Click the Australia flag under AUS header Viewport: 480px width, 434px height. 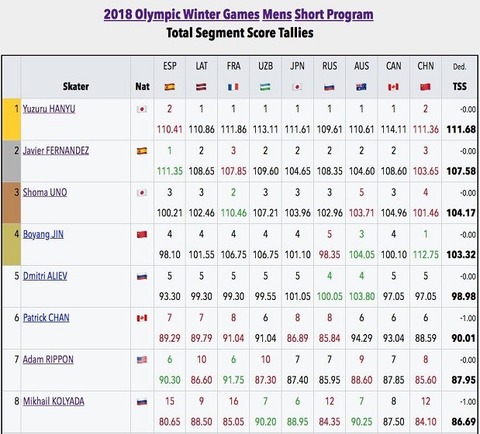(361, 87)
